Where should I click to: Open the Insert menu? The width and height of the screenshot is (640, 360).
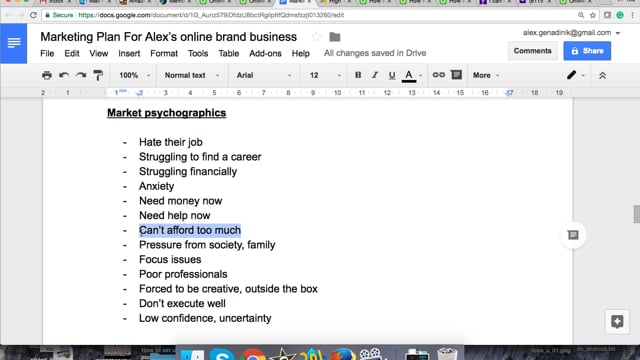(x=129, y=53)
